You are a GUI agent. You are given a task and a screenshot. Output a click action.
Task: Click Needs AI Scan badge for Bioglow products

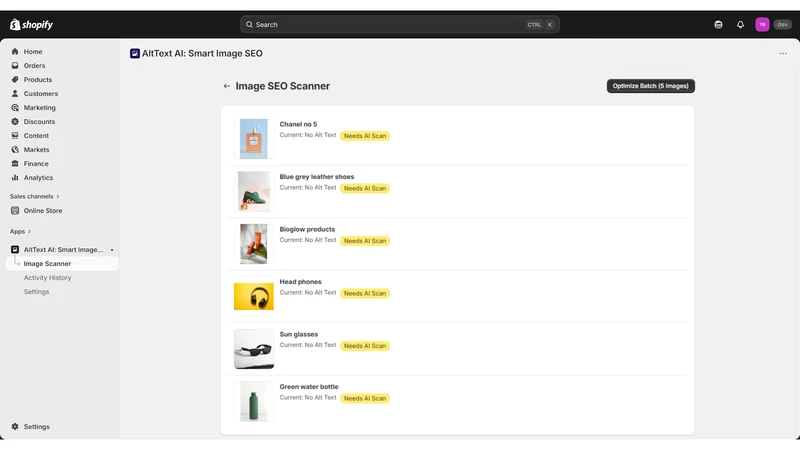(x=365, y=241)
